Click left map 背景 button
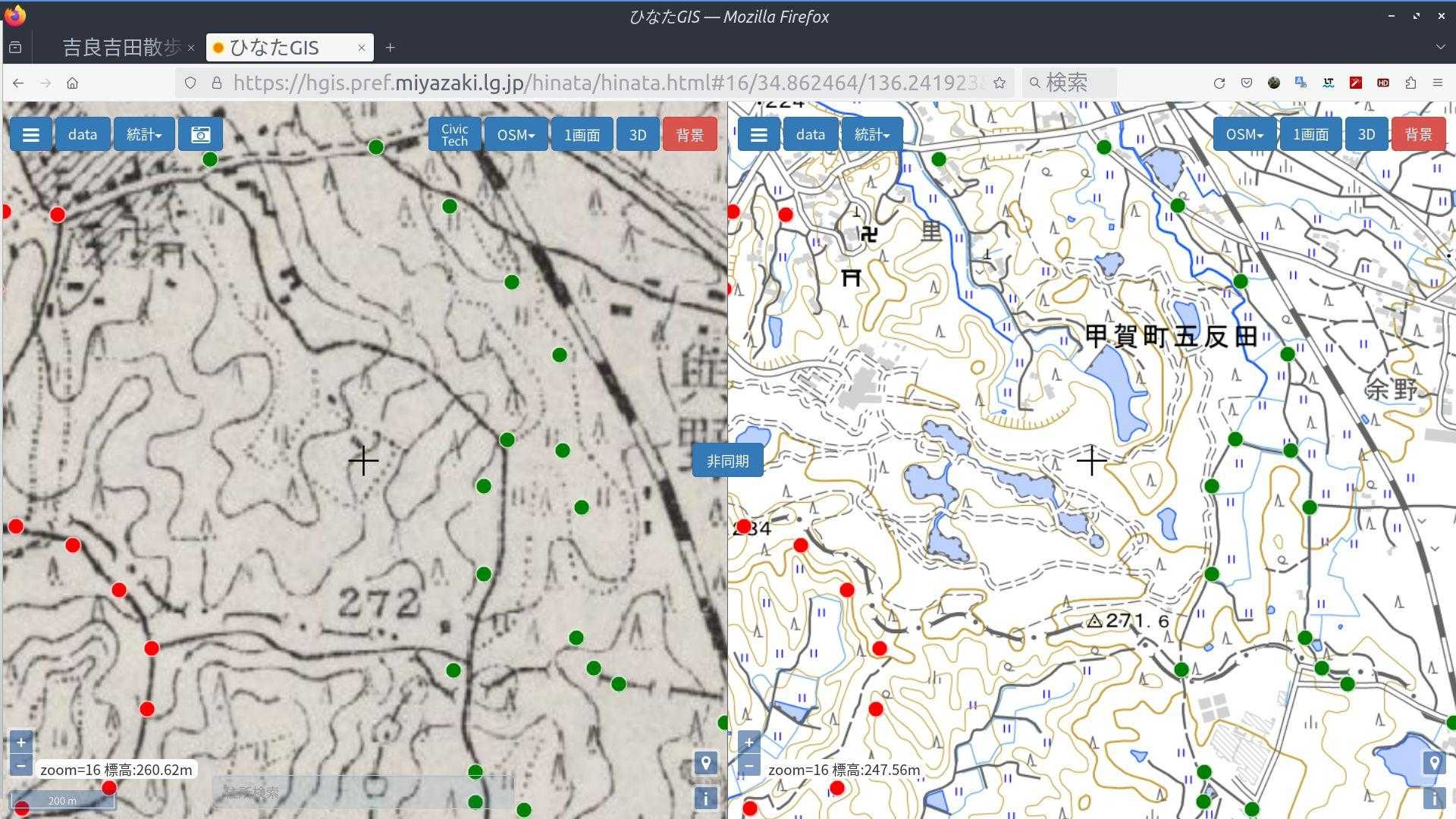The height and width of the screenshot is (819, 1456). click(689, 135)
